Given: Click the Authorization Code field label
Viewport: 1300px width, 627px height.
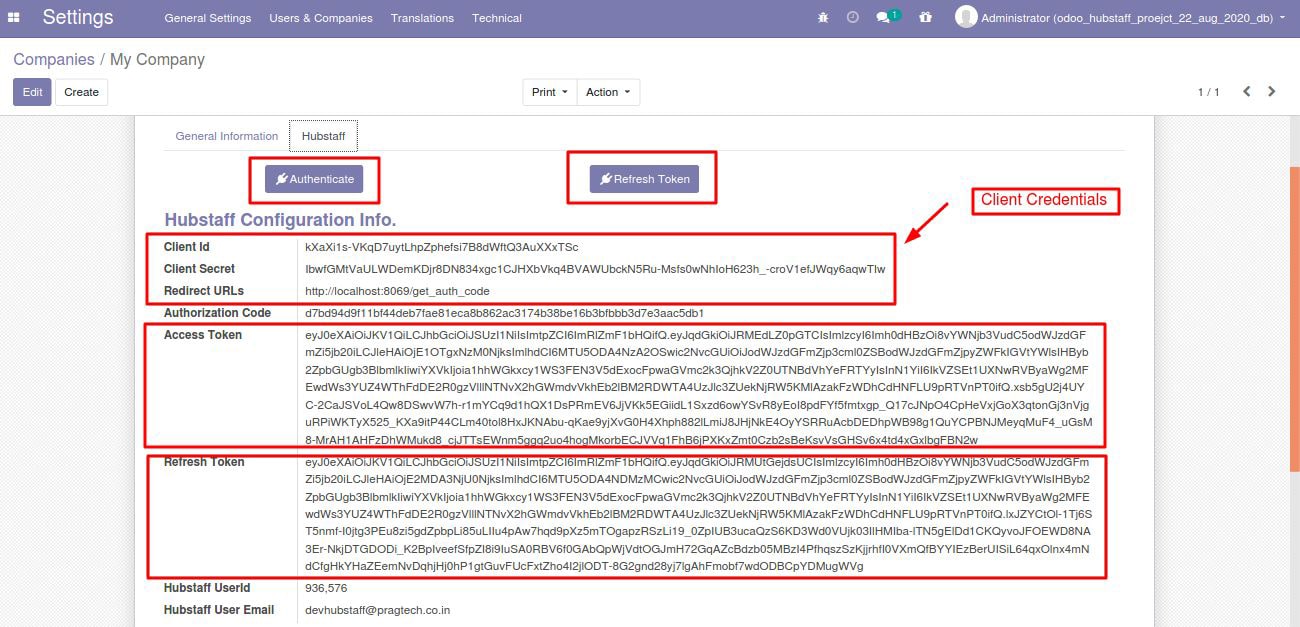Looking at the screenshot, I should pyautogui.click(x=218, y=313).
